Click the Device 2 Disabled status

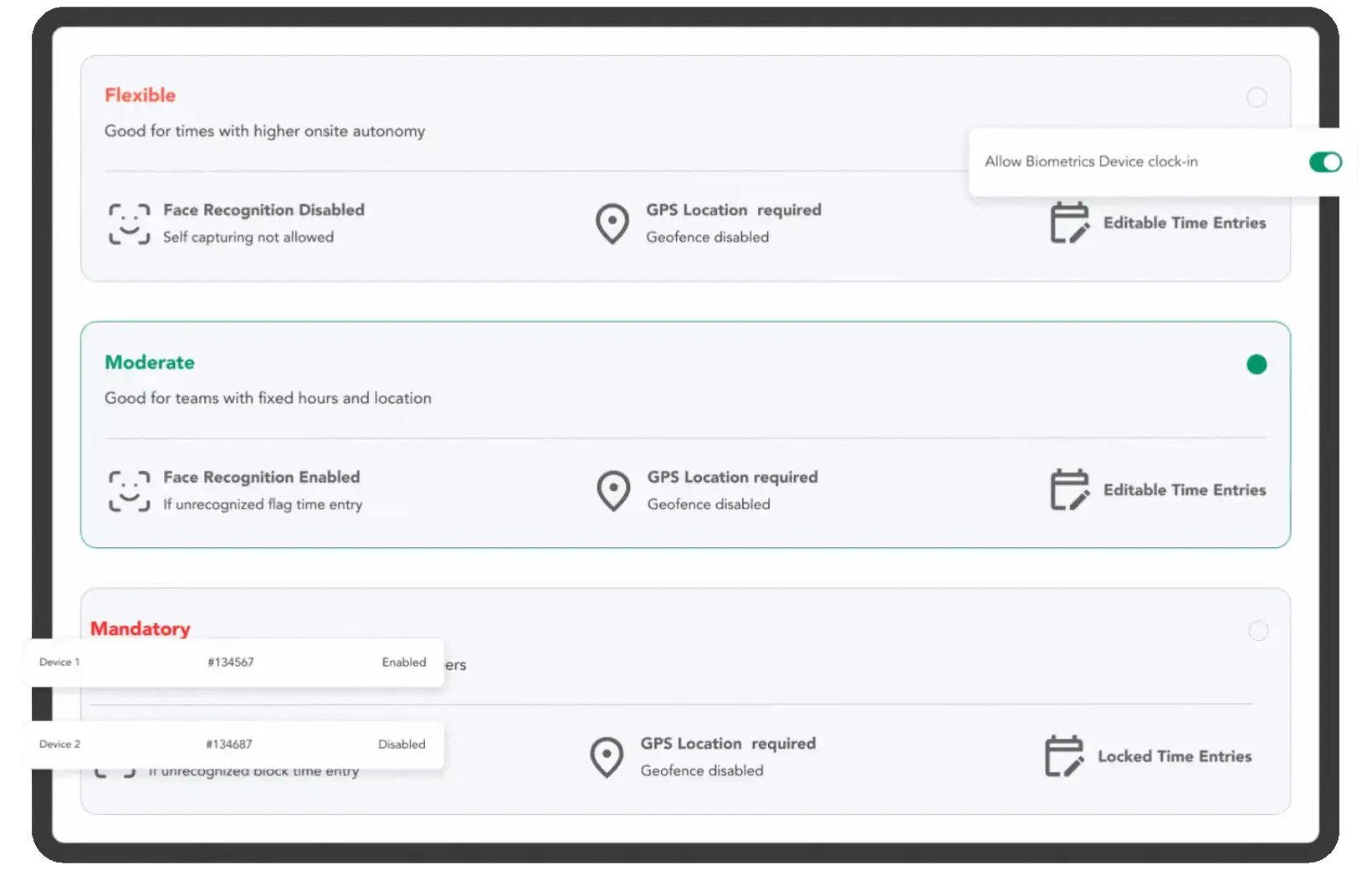402,745
